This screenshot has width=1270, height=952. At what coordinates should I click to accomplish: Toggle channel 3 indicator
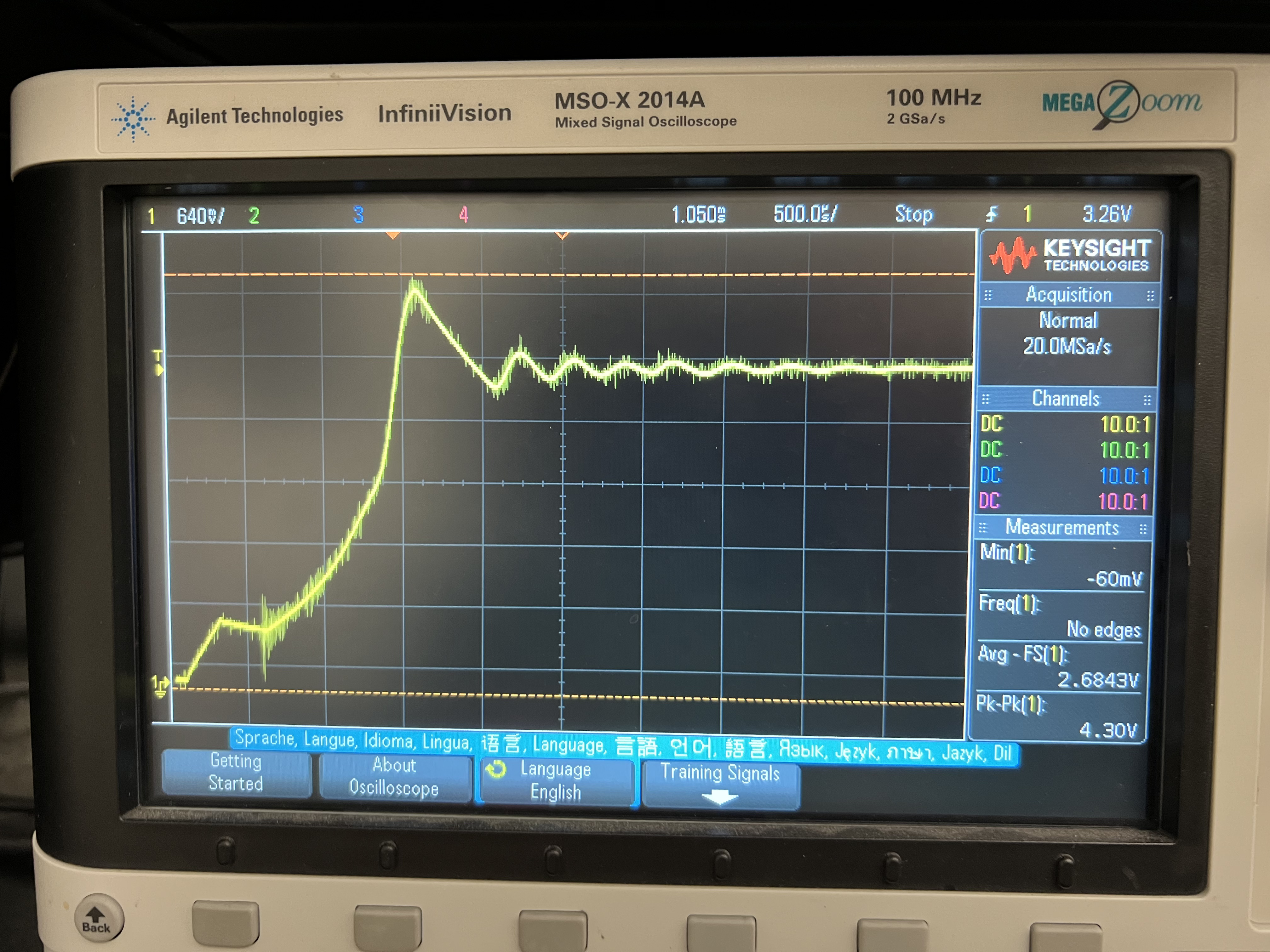click(x=358, y=215)
